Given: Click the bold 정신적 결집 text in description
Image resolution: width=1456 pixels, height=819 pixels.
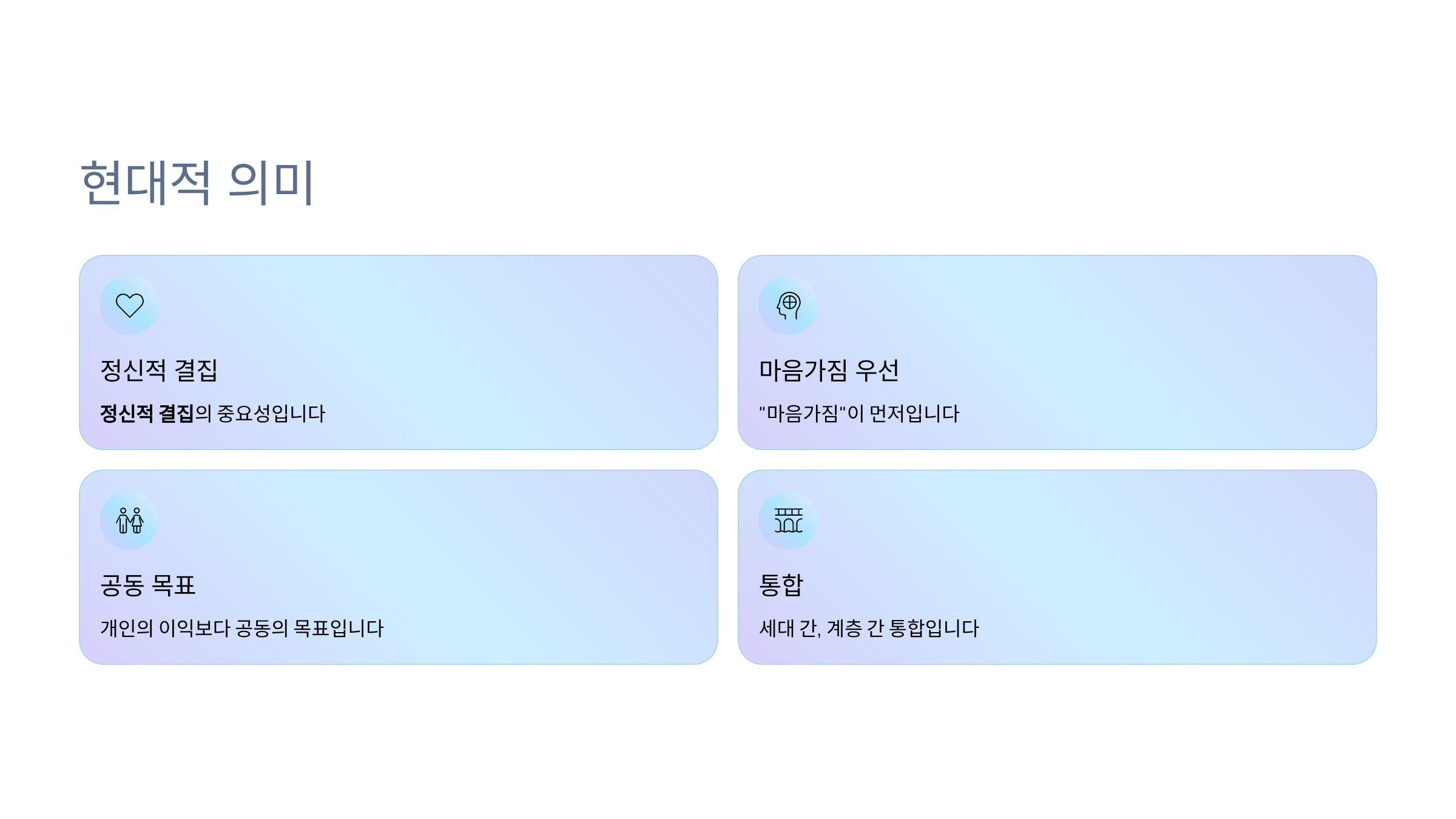Looking at the screenshot, I should point(147,414).
